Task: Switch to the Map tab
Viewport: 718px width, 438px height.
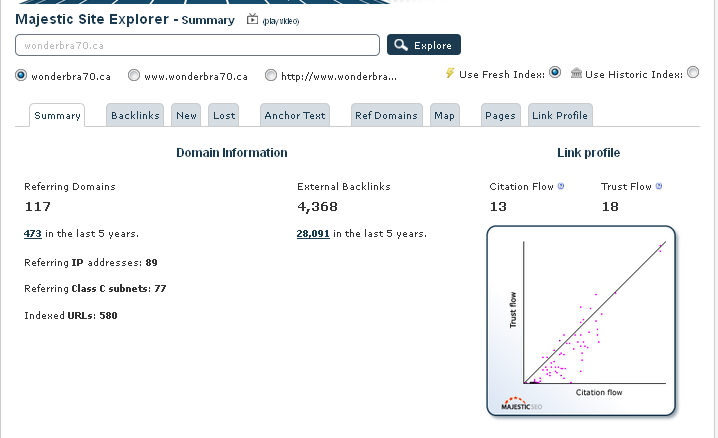Action: click(x=445, y=115)
